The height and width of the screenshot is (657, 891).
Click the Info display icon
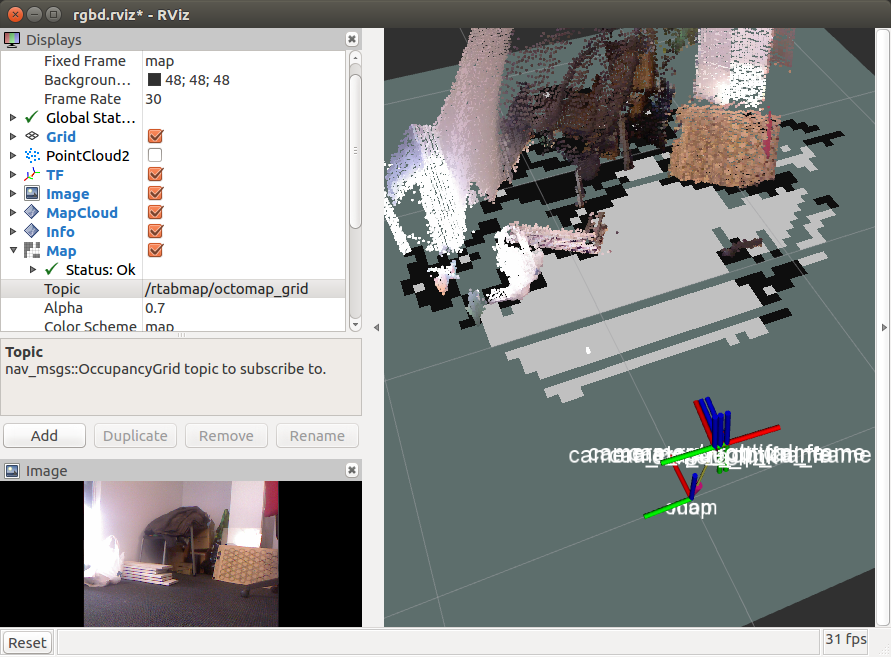pyautogui.click(x=32, y=232)
